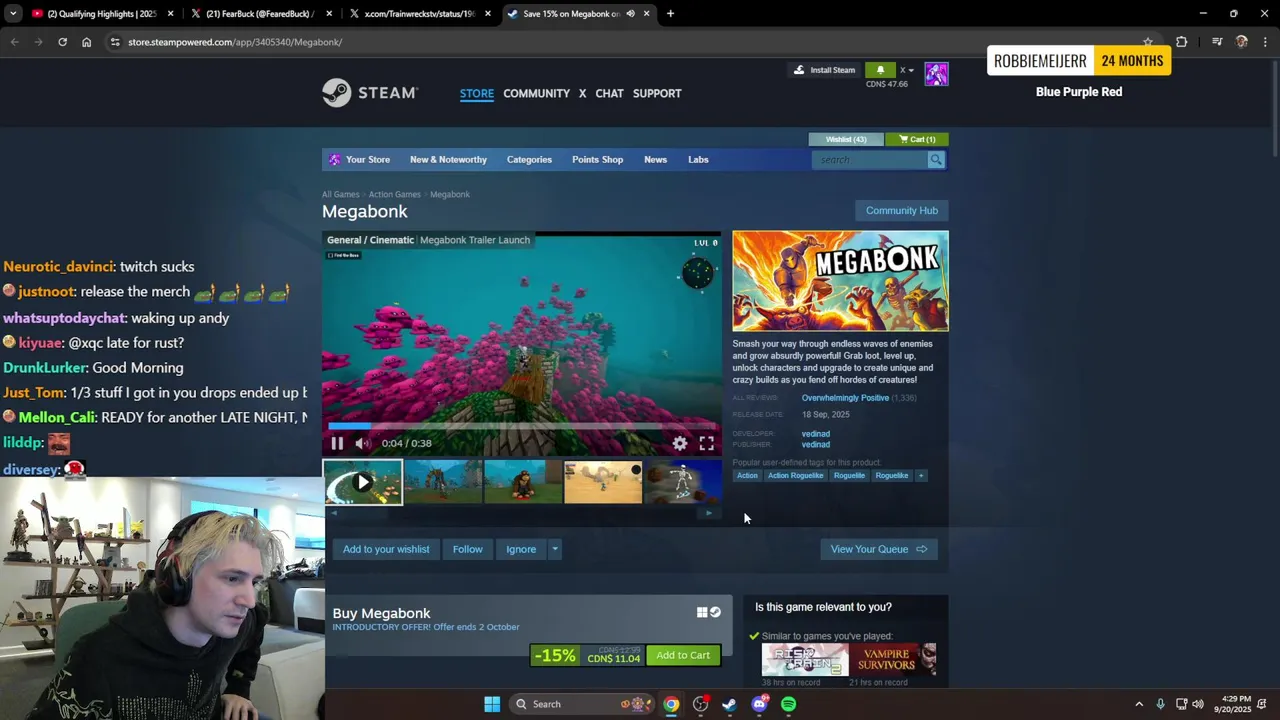The width and height of the screenshot is (1280, 720).
Task: Open the green notifications bell
Action: pyautogui.click(x=880, y=70)
